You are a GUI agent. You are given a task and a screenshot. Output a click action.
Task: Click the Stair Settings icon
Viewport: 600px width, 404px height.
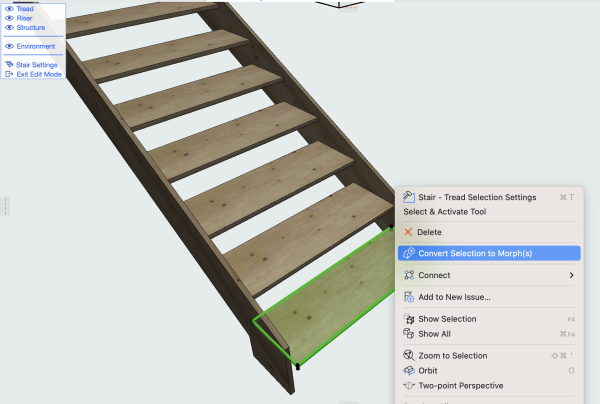9,65
